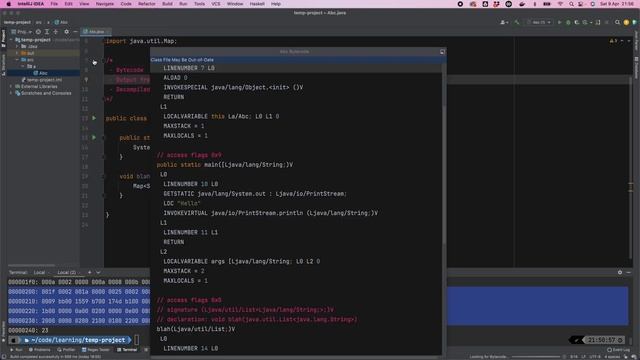The image size is (640, 360).
Task: Open the Code menu
Action: coord(126,4)
